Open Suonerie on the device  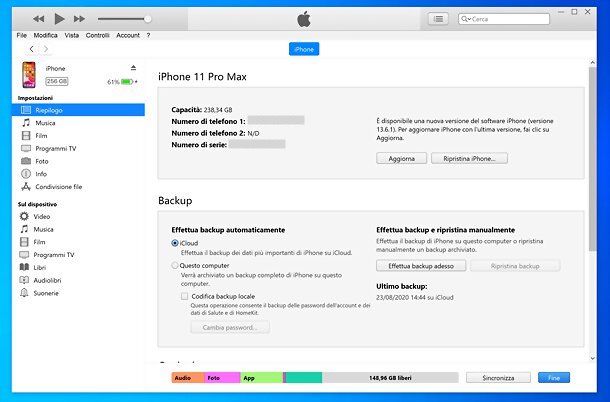[x=46, y=293]
